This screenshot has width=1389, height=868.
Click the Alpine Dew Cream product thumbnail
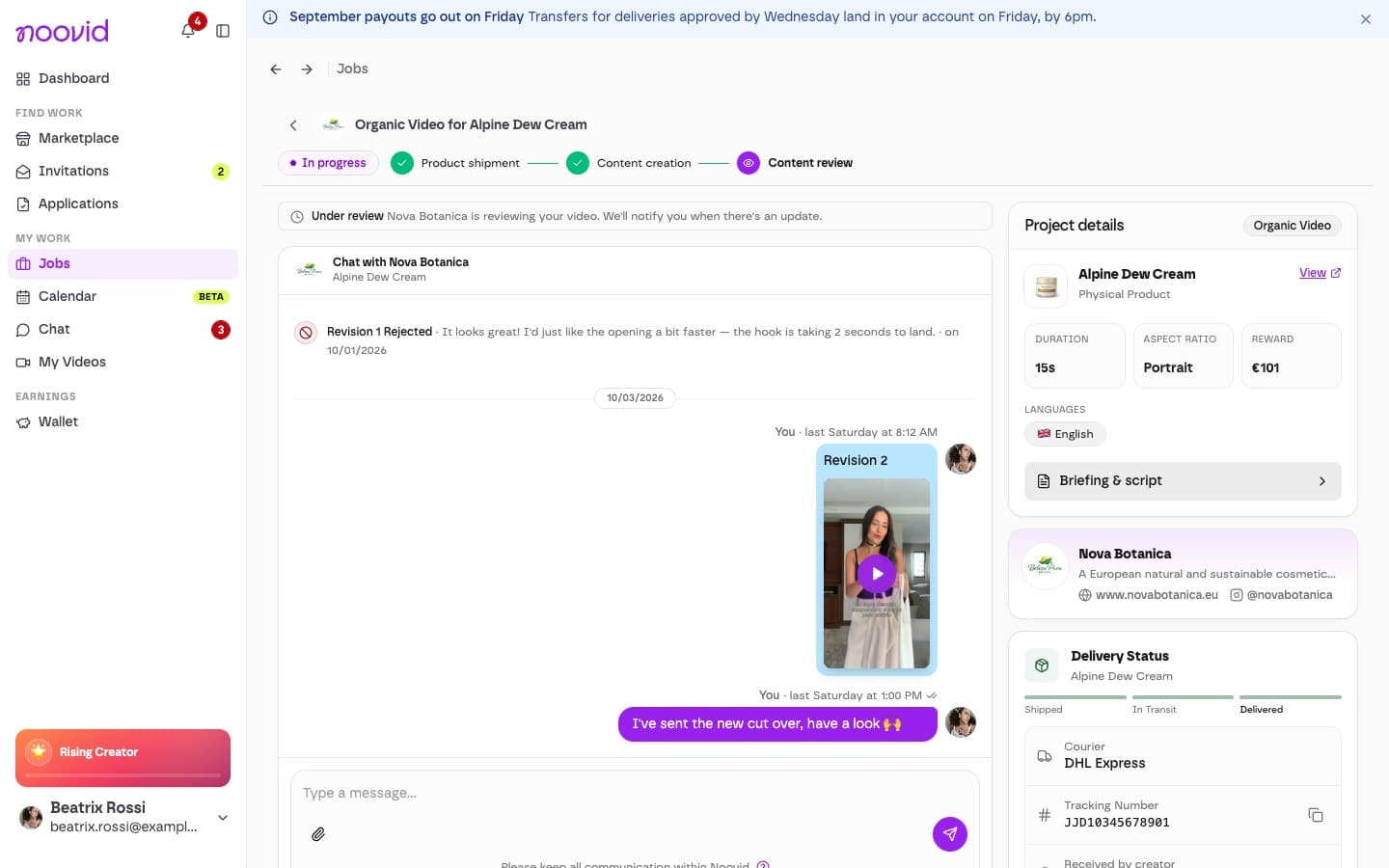(1046, 286)
